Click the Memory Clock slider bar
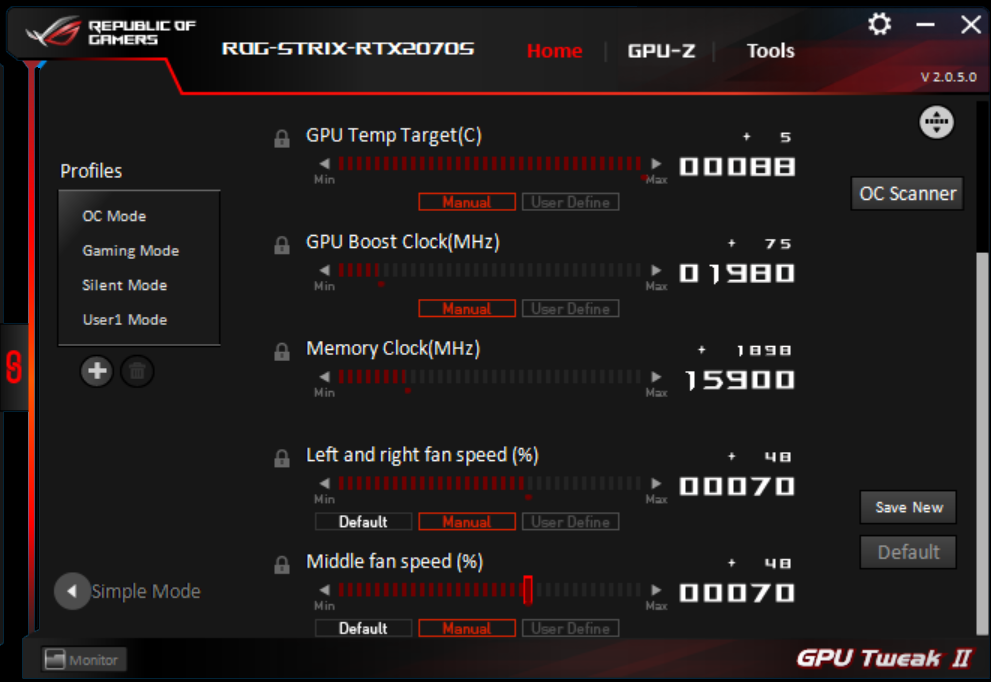Screen dimensions: 991x682 tap(490, 377)
